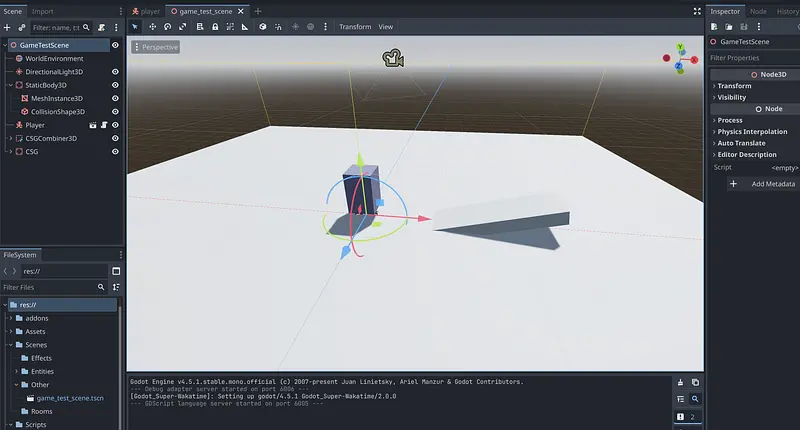Hide the DirectionalLight3D node via eye icon
Viewport: 800px width, 430px height.
(x=115, y=72)
